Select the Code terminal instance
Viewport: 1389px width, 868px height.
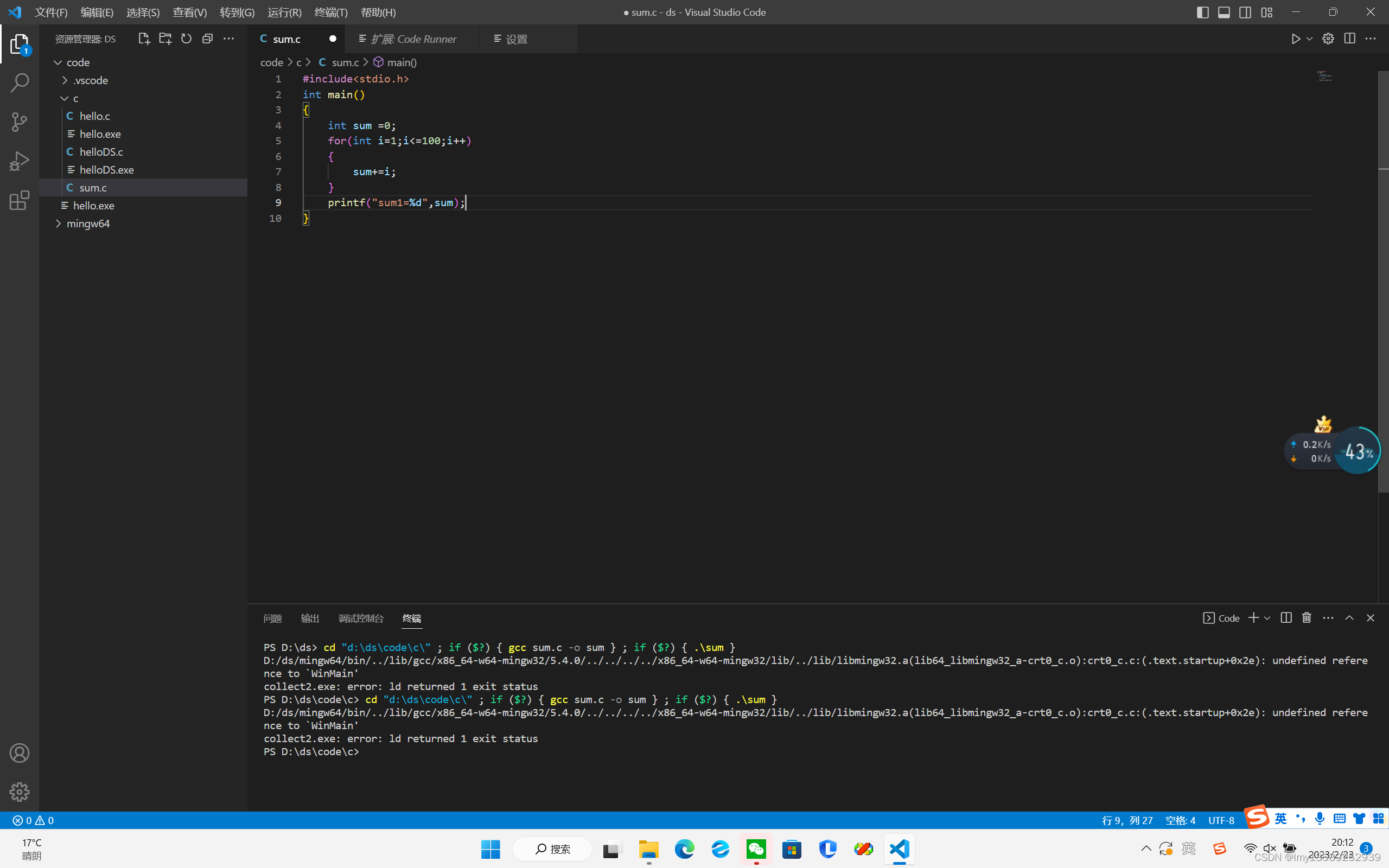(x=1221, y=618)
